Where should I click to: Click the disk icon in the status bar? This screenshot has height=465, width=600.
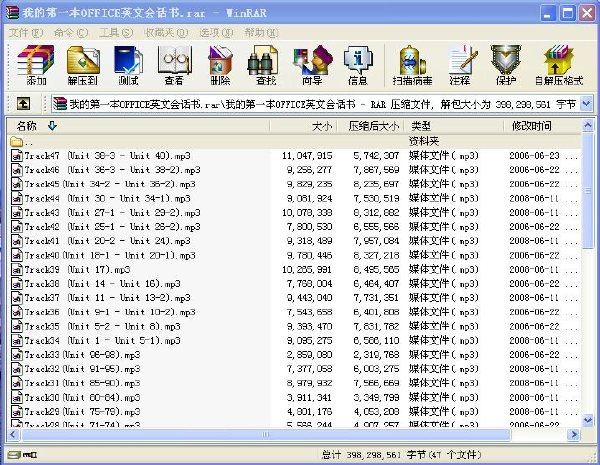13,455
